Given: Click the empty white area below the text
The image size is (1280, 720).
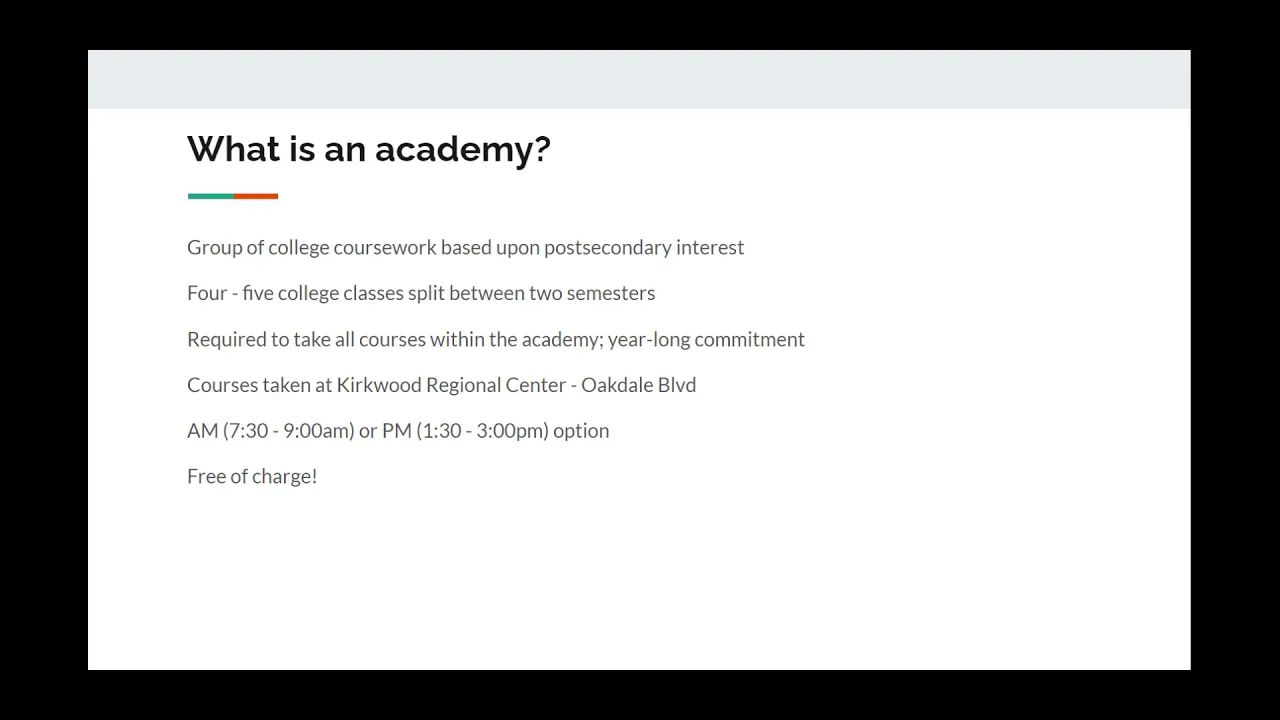Looking at the screenshot, I should (639, 580).
